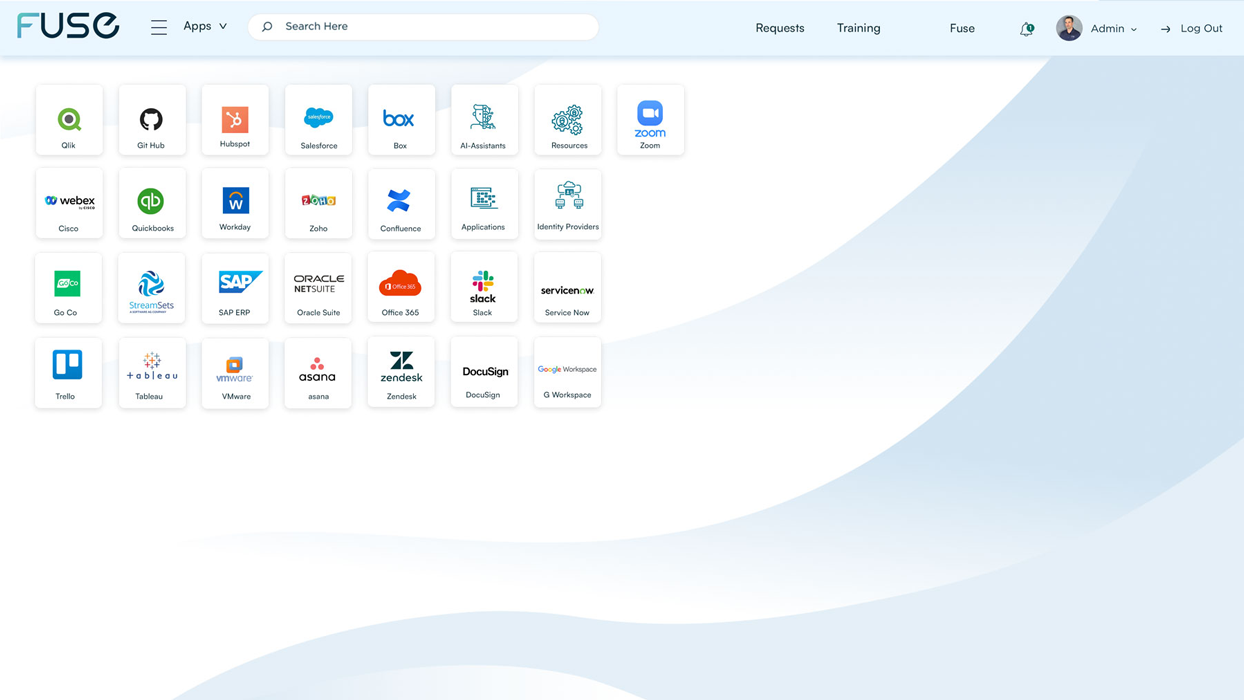Open the Identity Providers tile
The height and width of the screenshot is (700, 1244).
pyautogui.click(x=567, y=203)
